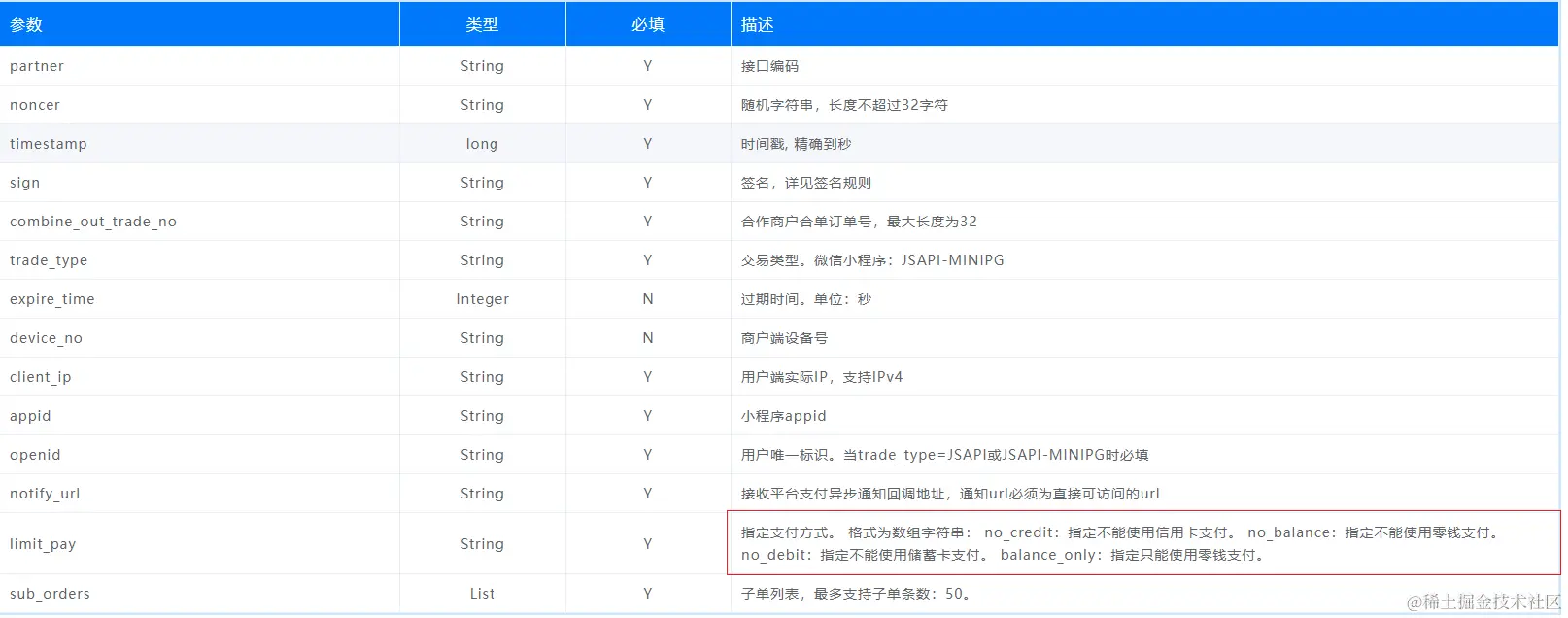Click the 用户唯一标识 description of openid
The width and height of the screenshot is (1568, 618).
[x=944, y=455]
